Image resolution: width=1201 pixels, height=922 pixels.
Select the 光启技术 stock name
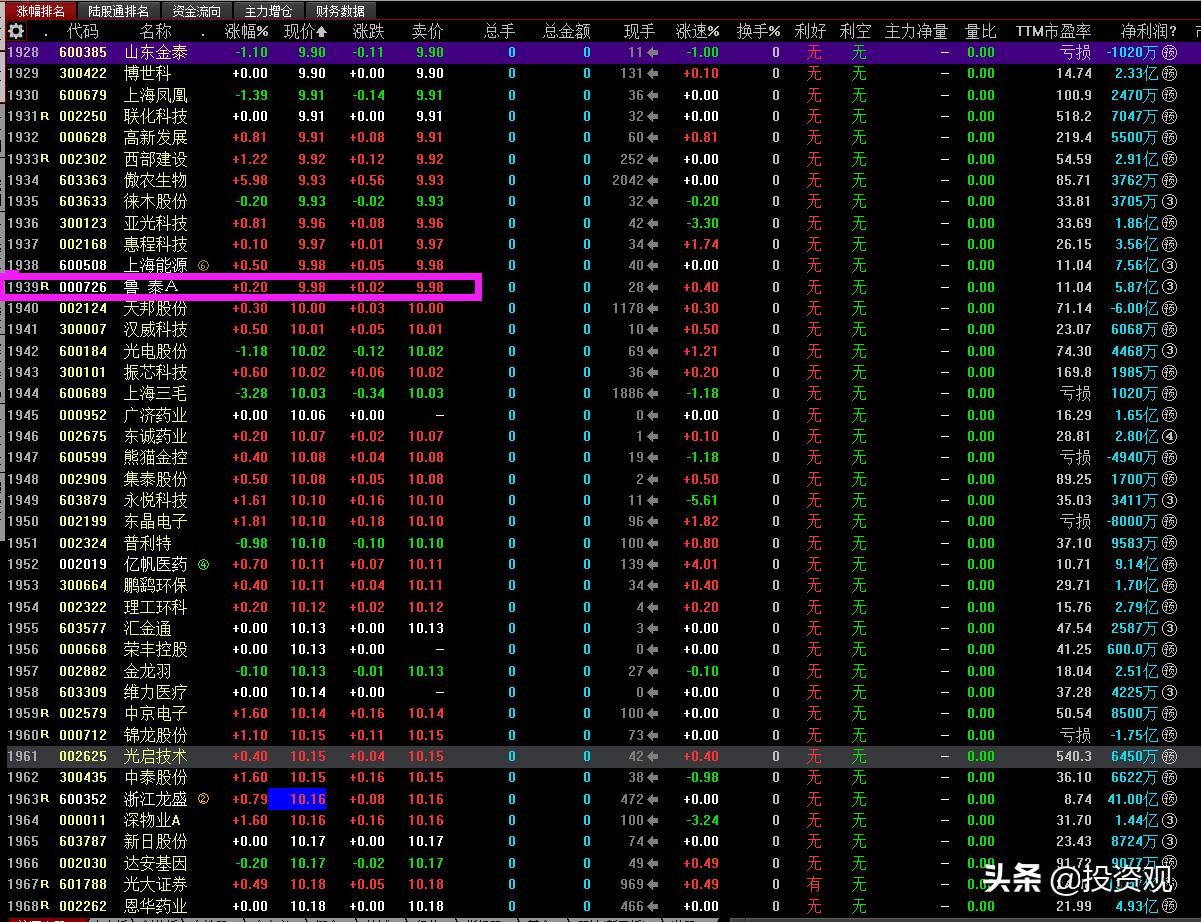(x=155, y=756)
